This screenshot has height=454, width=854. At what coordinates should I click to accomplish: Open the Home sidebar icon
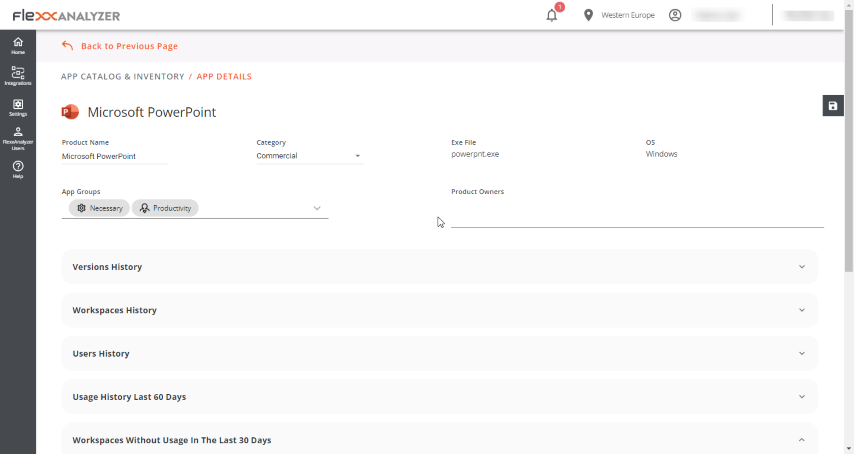coord(18,46)
